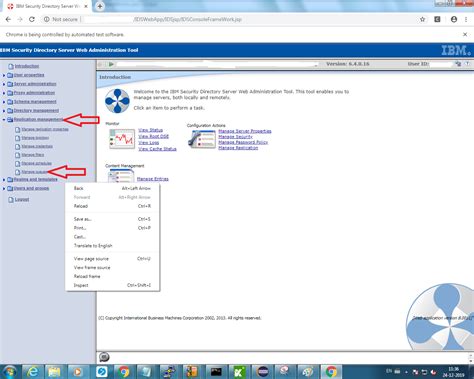
Task: Open Manage queues in the sidebar
Action: tap(35, 172)
